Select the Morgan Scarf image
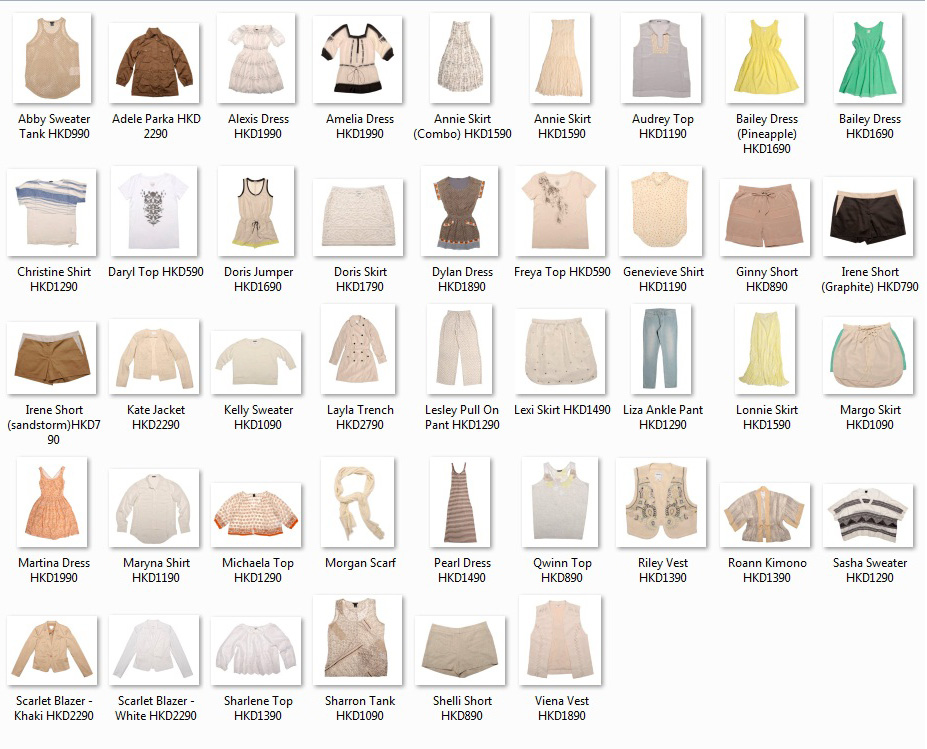The height and width of the screenshot is (749, 927). point(358,502)
